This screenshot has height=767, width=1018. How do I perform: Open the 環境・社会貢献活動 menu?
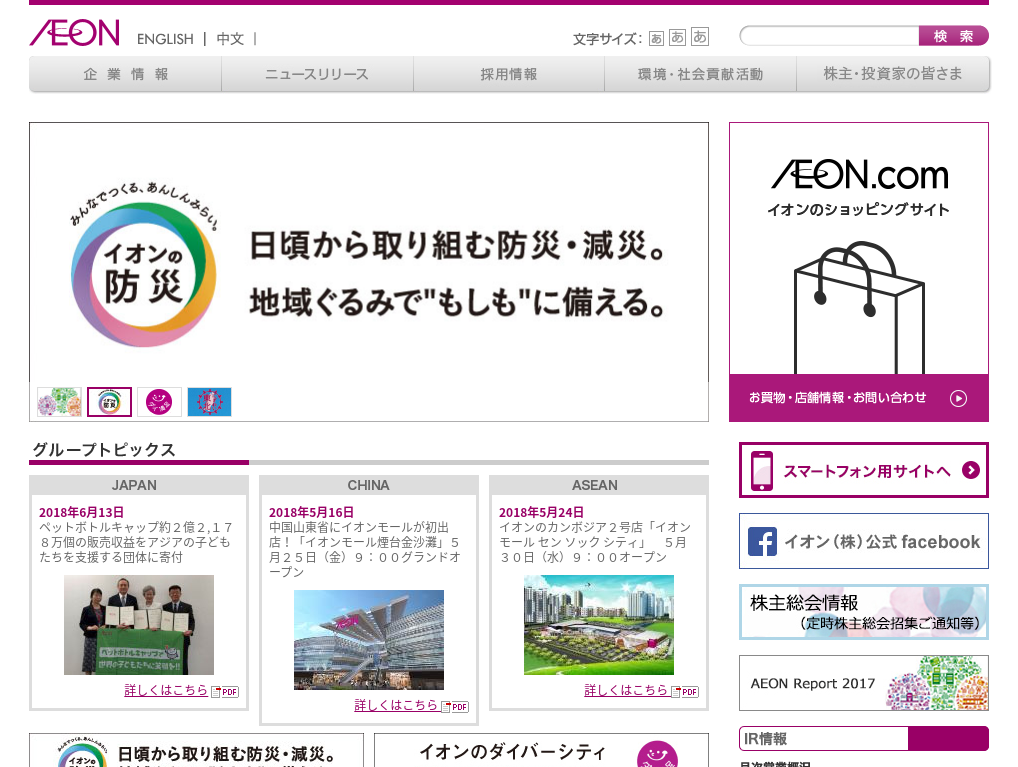pos(701,74)
